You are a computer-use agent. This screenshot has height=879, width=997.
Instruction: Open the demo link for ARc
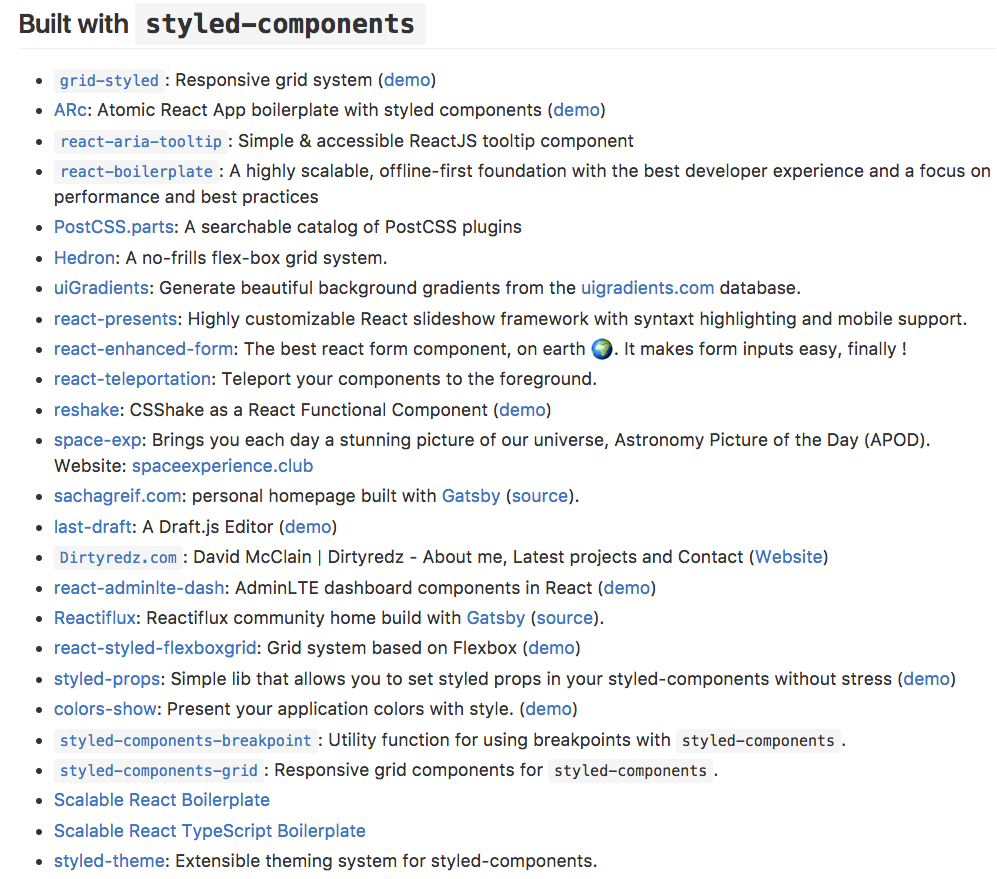point(577,110)
